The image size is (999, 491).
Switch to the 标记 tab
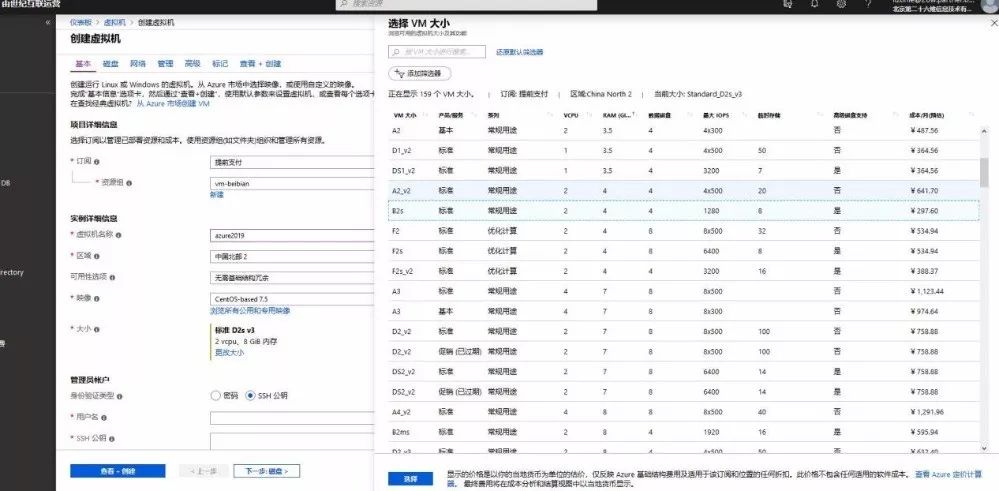pos(220,64)
